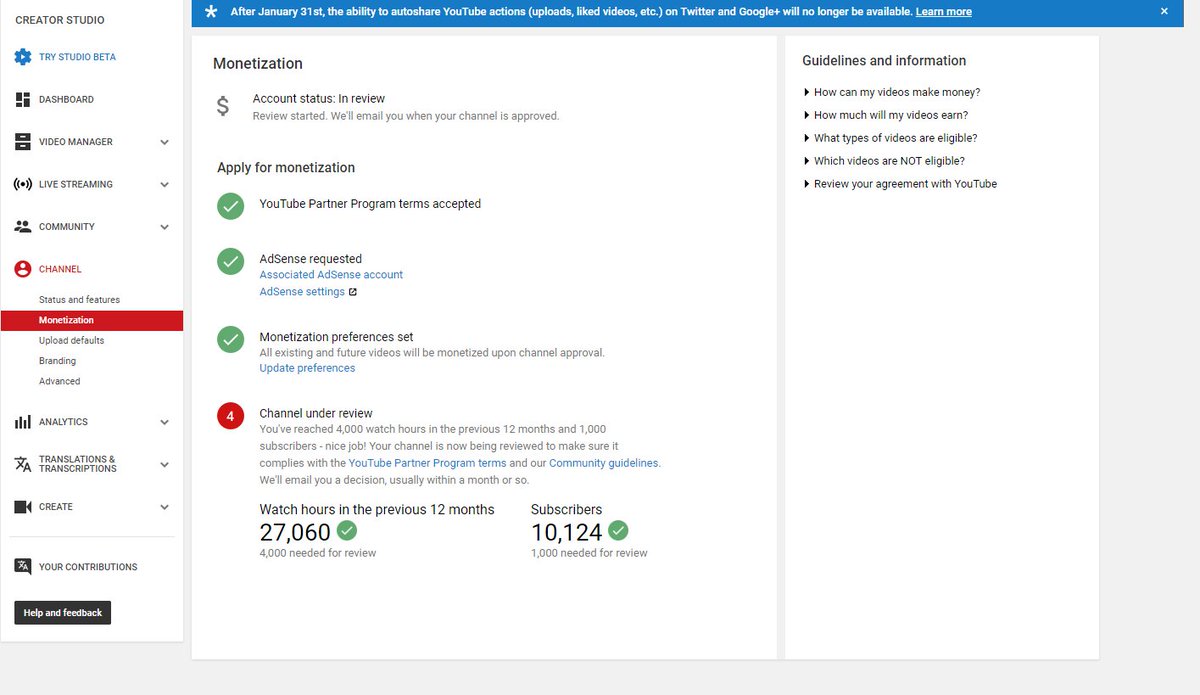1200x695 pixels.
Task: Open the Community guidelines link
Action: click(x=604, y=463)
